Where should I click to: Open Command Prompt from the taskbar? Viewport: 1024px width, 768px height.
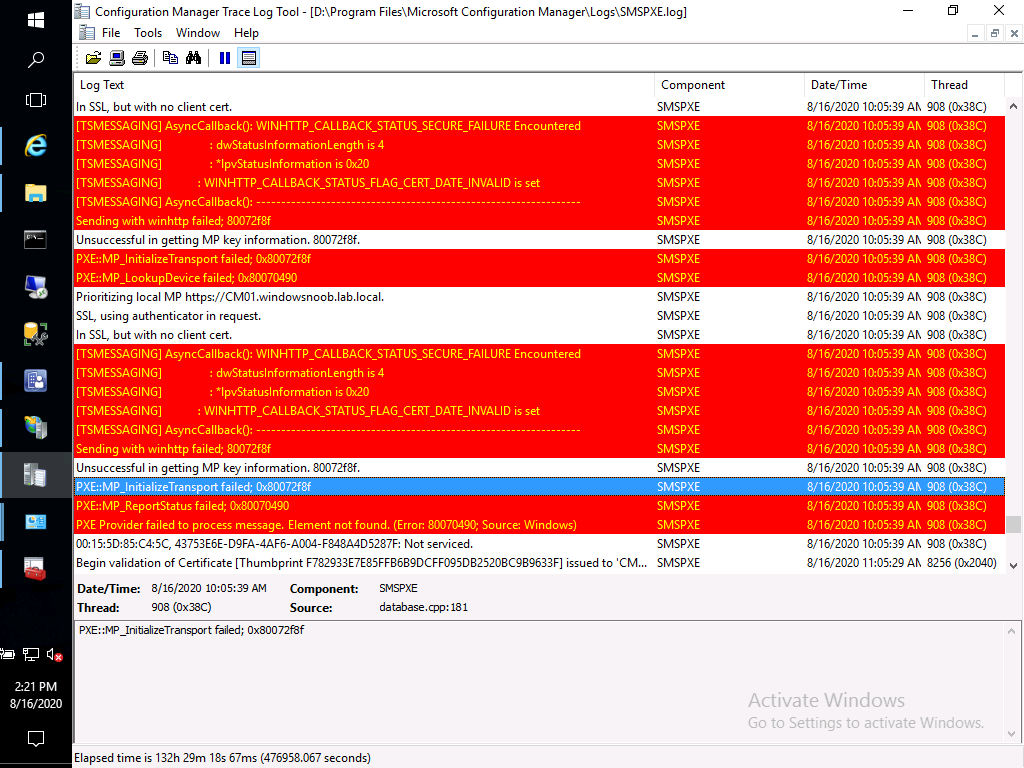pos(36,240)
